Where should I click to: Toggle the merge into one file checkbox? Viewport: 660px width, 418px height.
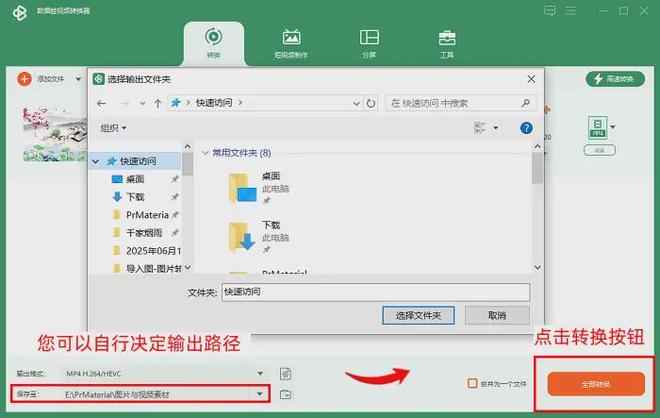[x=473, y=383]
